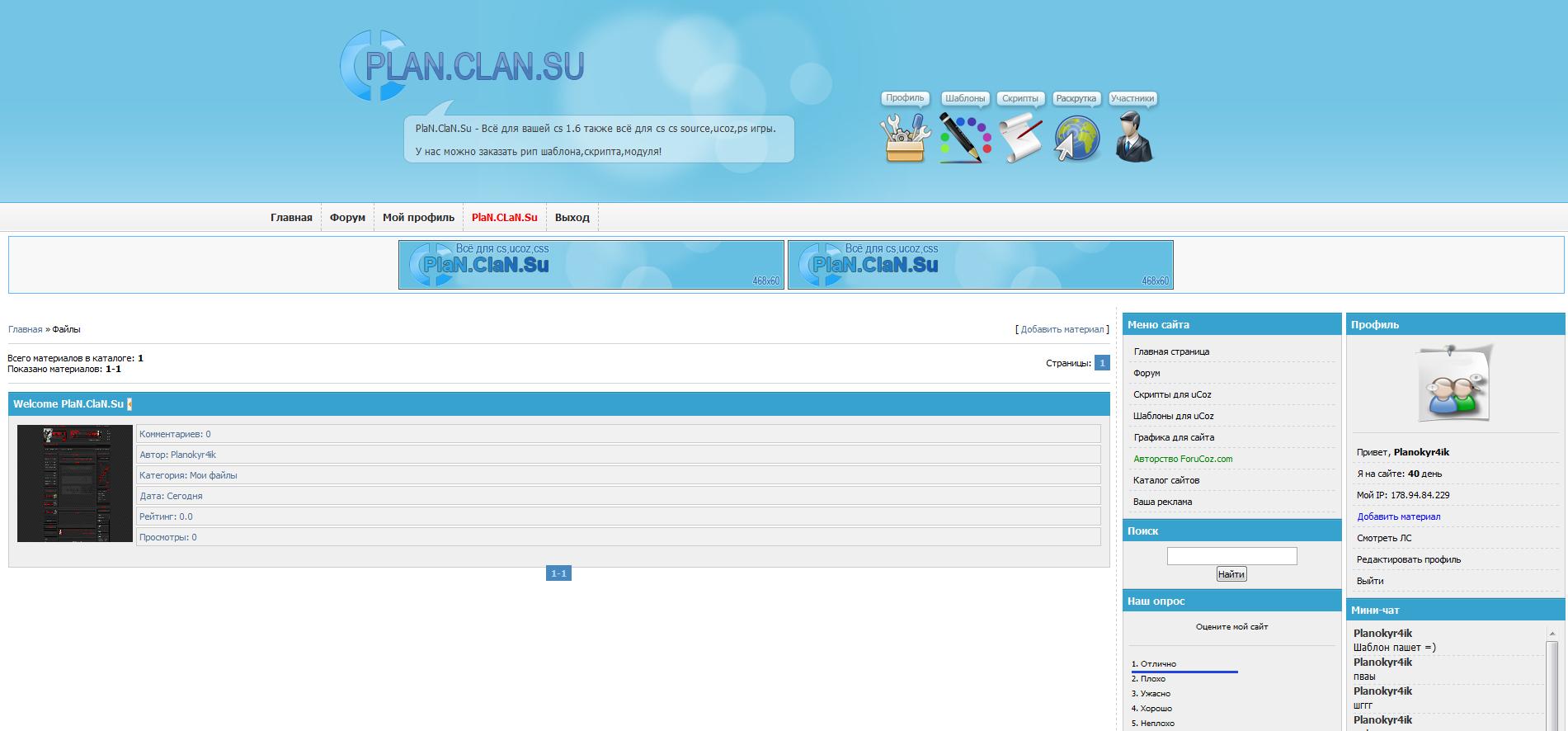Go to Главная in navigation bar
The width and height of the screenshot is (1568, 731).
(x=291, y=218)
